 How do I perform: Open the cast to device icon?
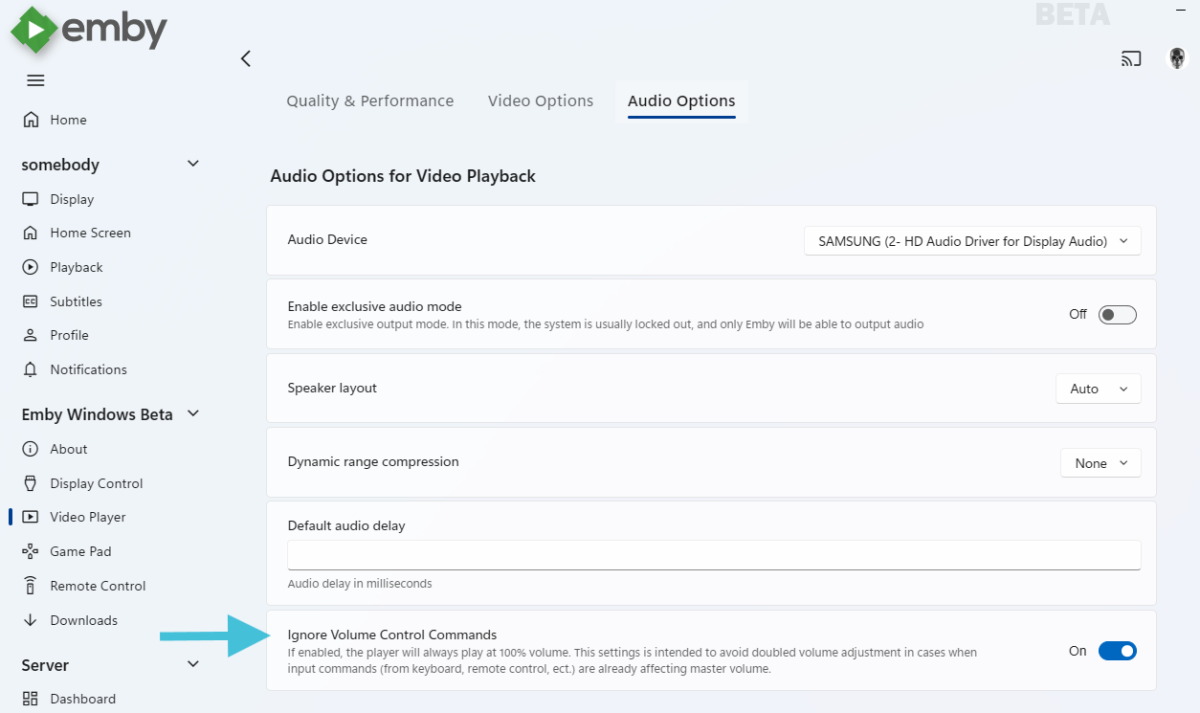coord(1131,59)
